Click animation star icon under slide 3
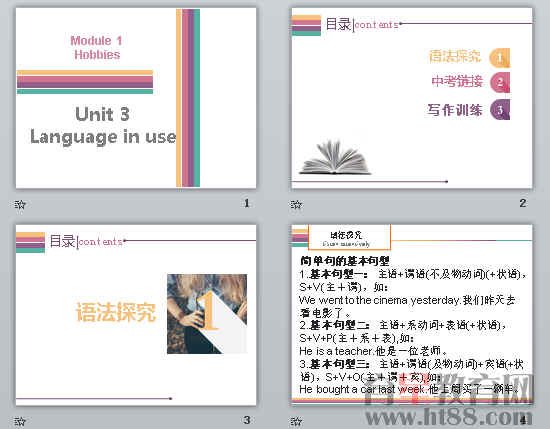 tap(20, 421)
